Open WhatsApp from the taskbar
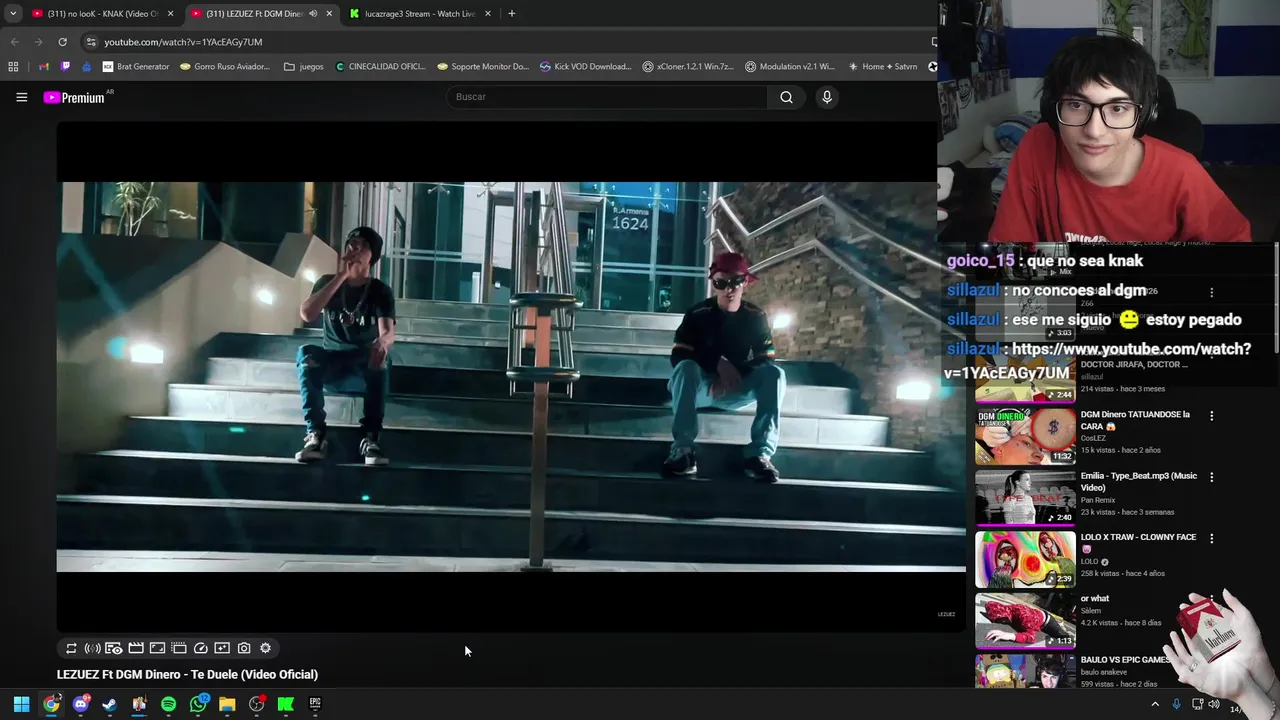Screen dimensions: 1280x720 198,704
